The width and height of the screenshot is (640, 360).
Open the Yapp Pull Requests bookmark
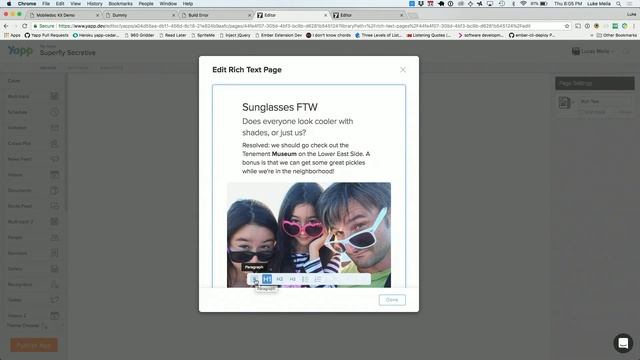click(47, 36)
